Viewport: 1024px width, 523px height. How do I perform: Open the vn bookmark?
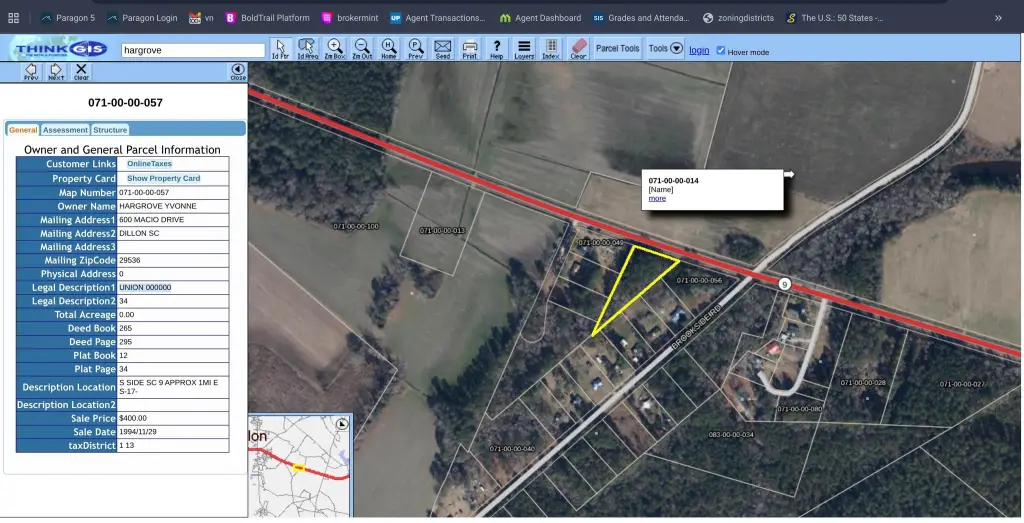click(x=201, y=18)
